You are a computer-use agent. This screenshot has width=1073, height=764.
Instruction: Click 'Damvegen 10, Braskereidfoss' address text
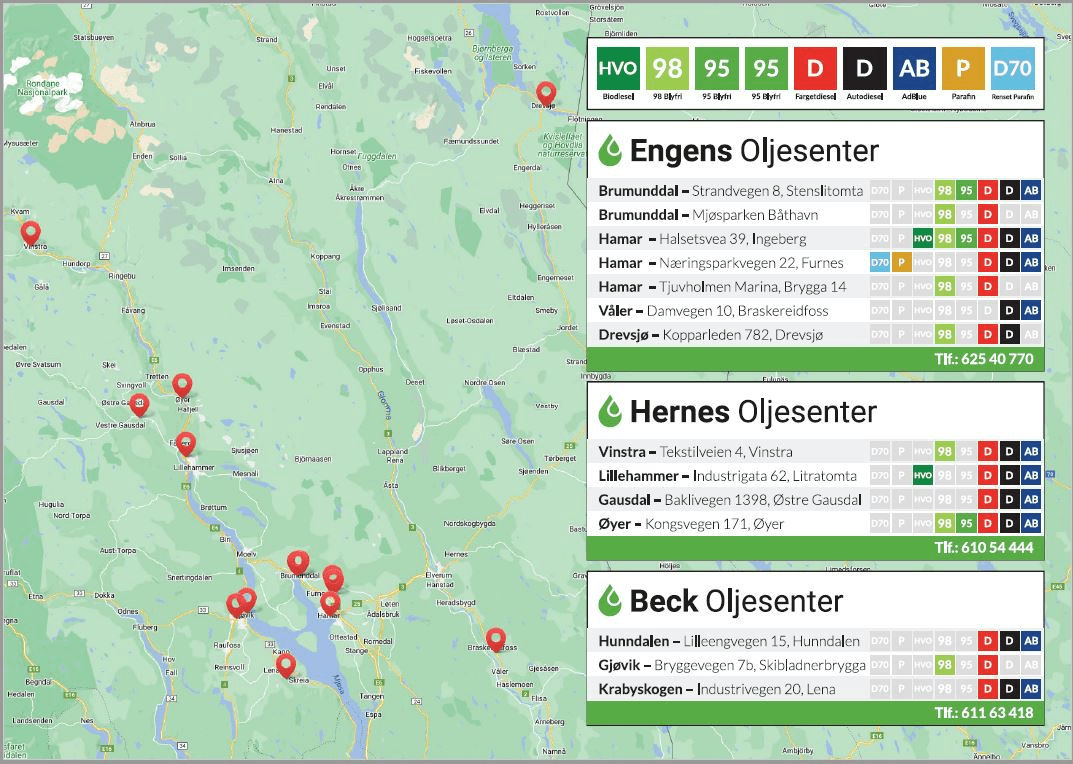click(x=738, y=311)
